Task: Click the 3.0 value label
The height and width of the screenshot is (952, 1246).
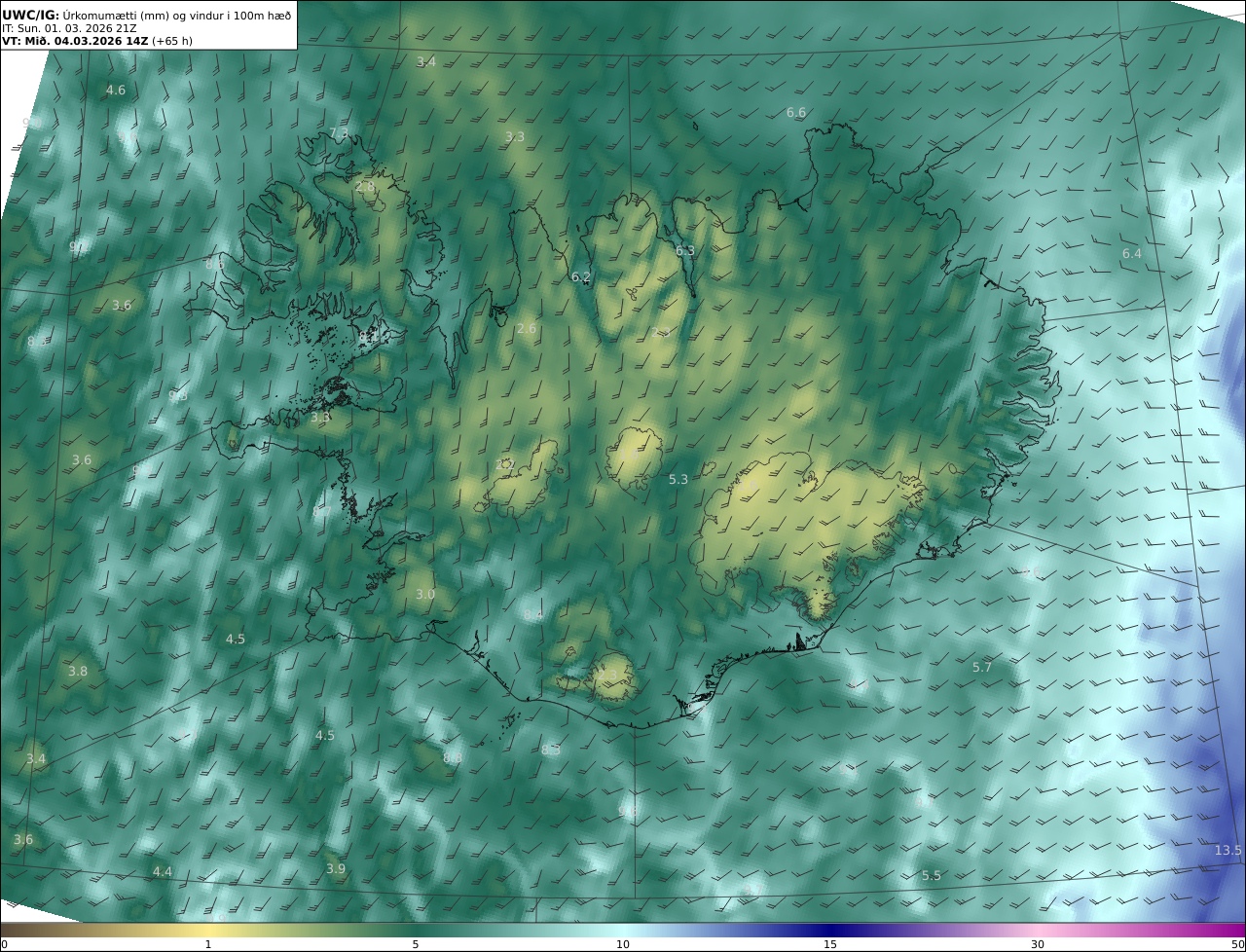Action: pyautogui.click(x=425, y=595)
